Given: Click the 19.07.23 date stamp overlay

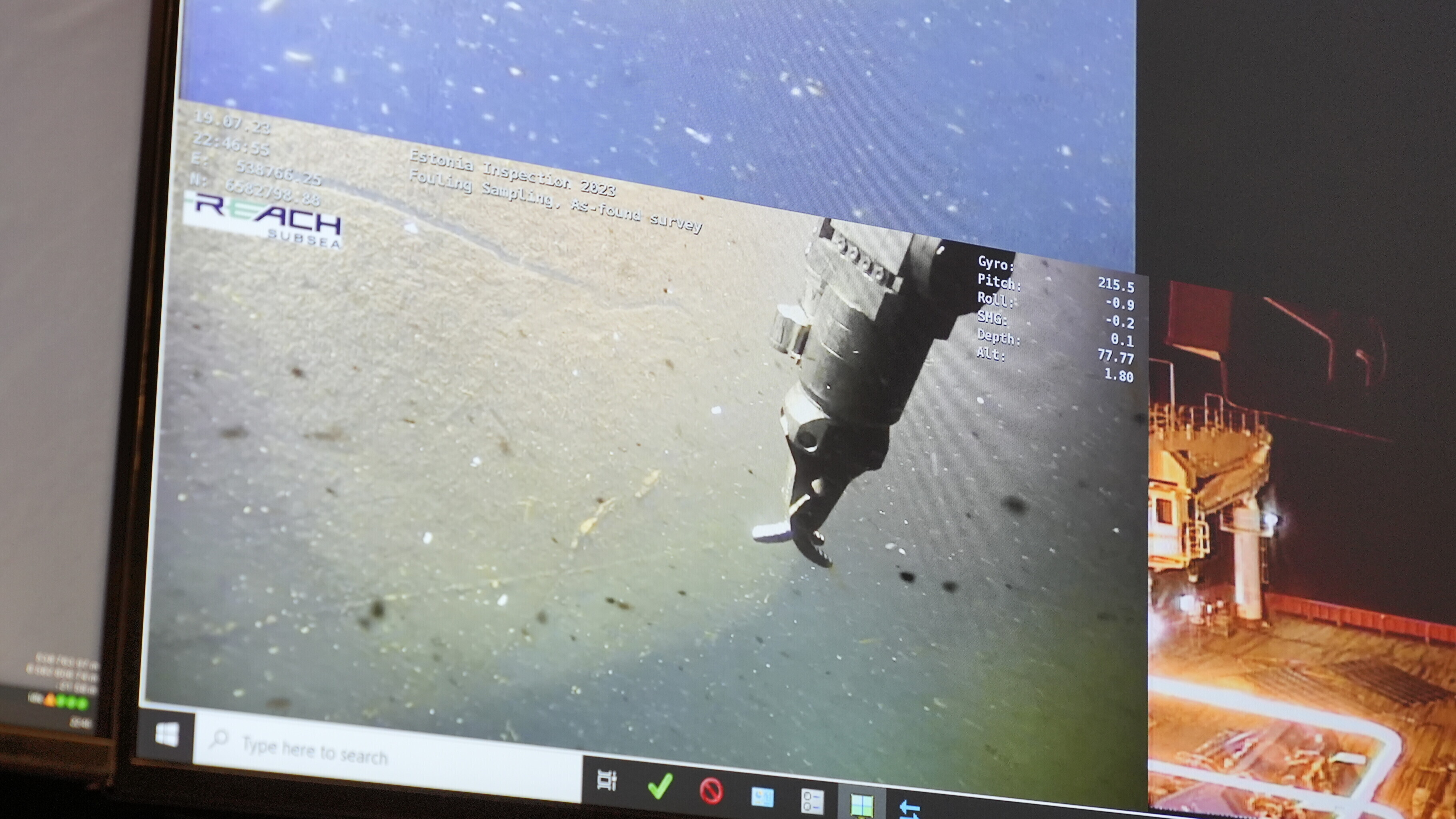Looking at the screenshot, I should point(232,122).
